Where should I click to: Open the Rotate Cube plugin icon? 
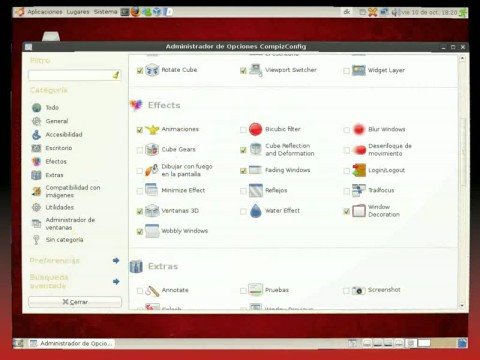(152, 70)
